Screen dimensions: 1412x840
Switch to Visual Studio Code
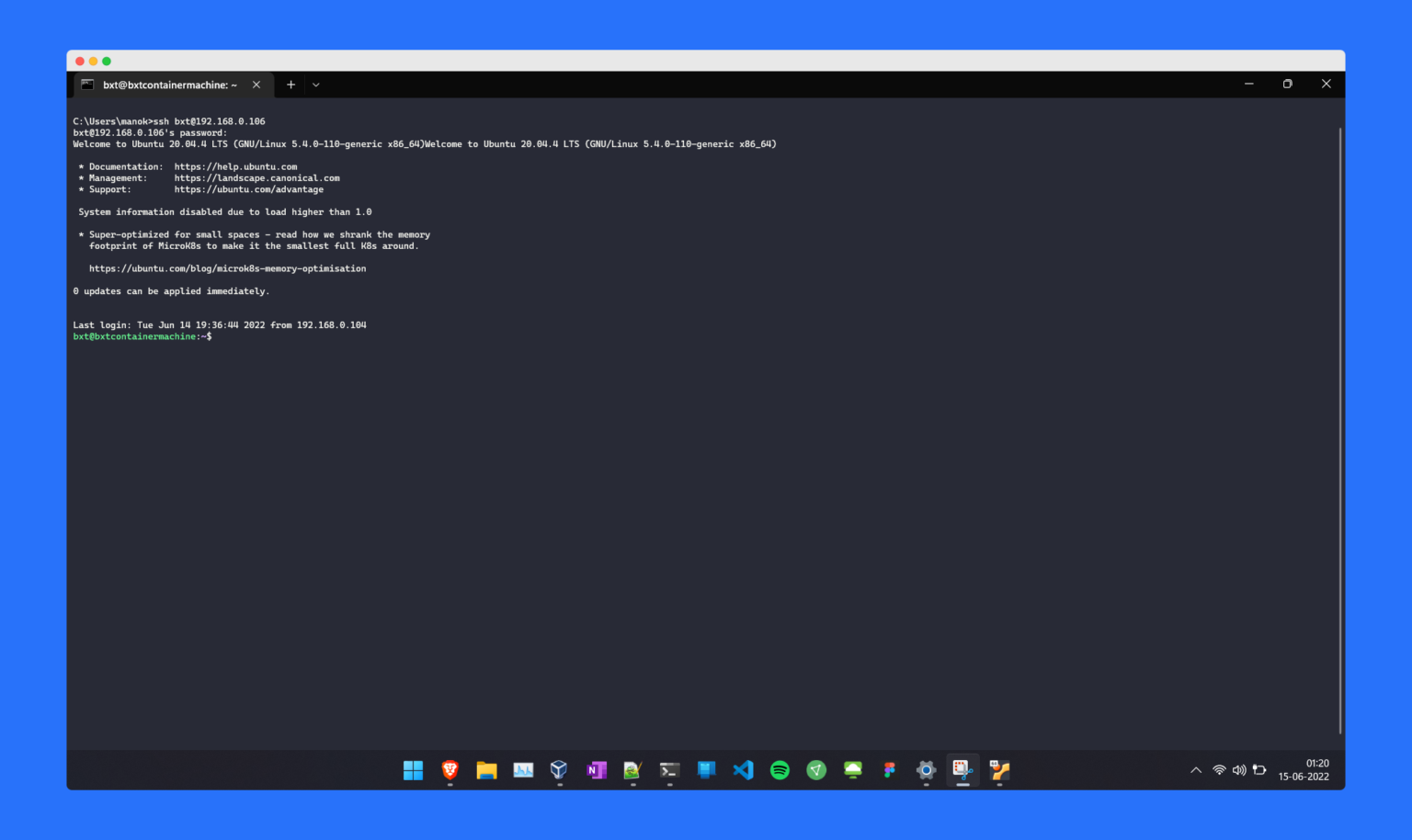click(x=743, y=770)
